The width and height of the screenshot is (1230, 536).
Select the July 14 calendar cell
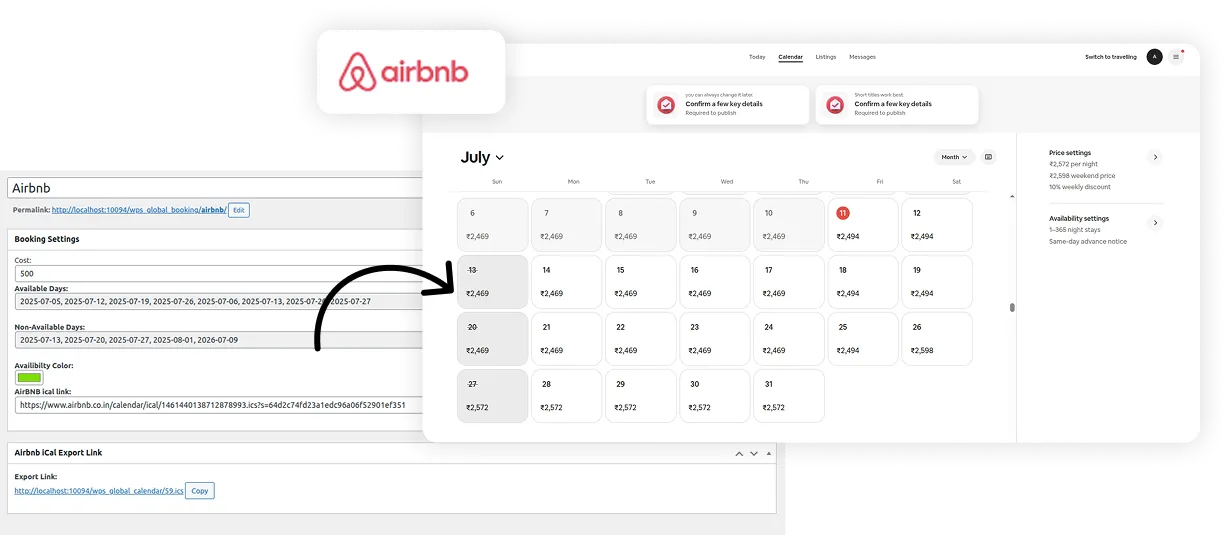[566, 282]
